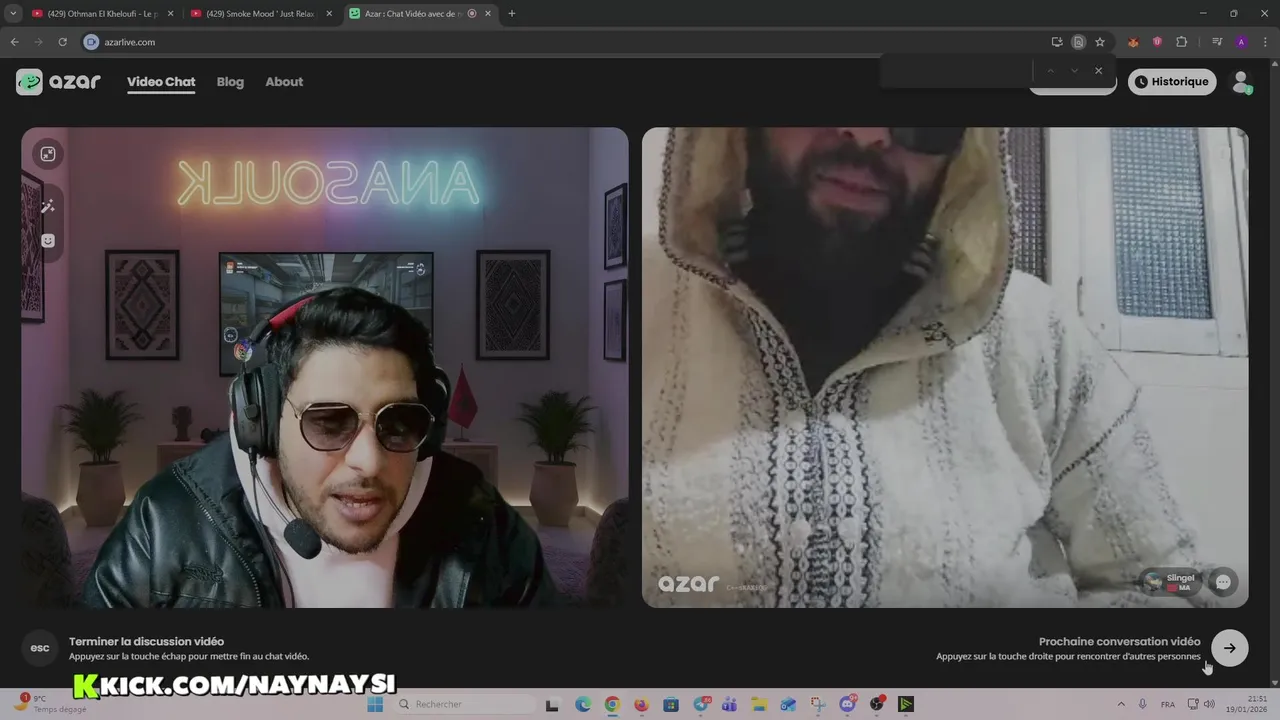Reload the current page
Screen dimensions: 1280x720
pyautogui.click(x=62, y=42)
